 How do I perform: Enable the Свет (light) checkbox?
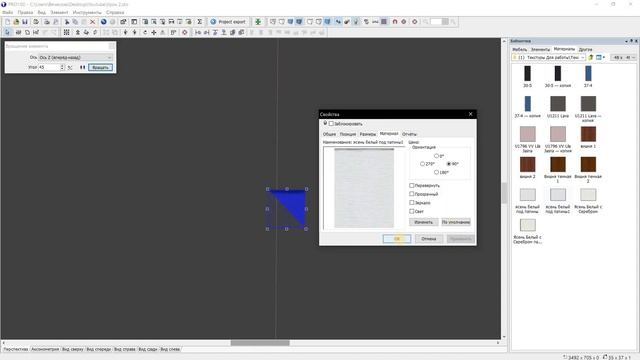click(x=412, y=211)
